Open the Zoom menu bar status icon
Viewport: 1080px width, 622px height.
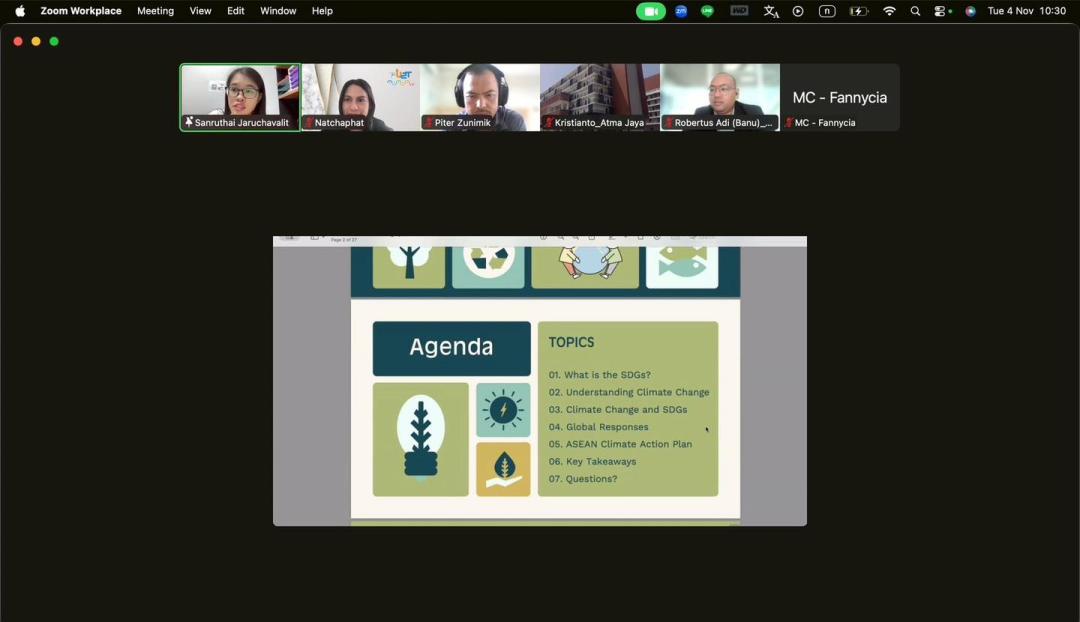point(681,11)
